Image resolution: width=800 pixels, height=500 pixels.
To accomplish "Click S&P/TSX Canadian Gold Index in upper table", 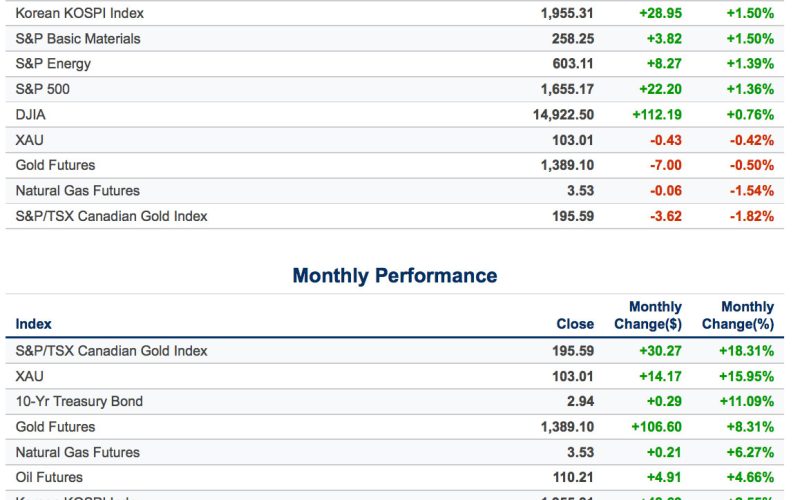I will [111, 215].
